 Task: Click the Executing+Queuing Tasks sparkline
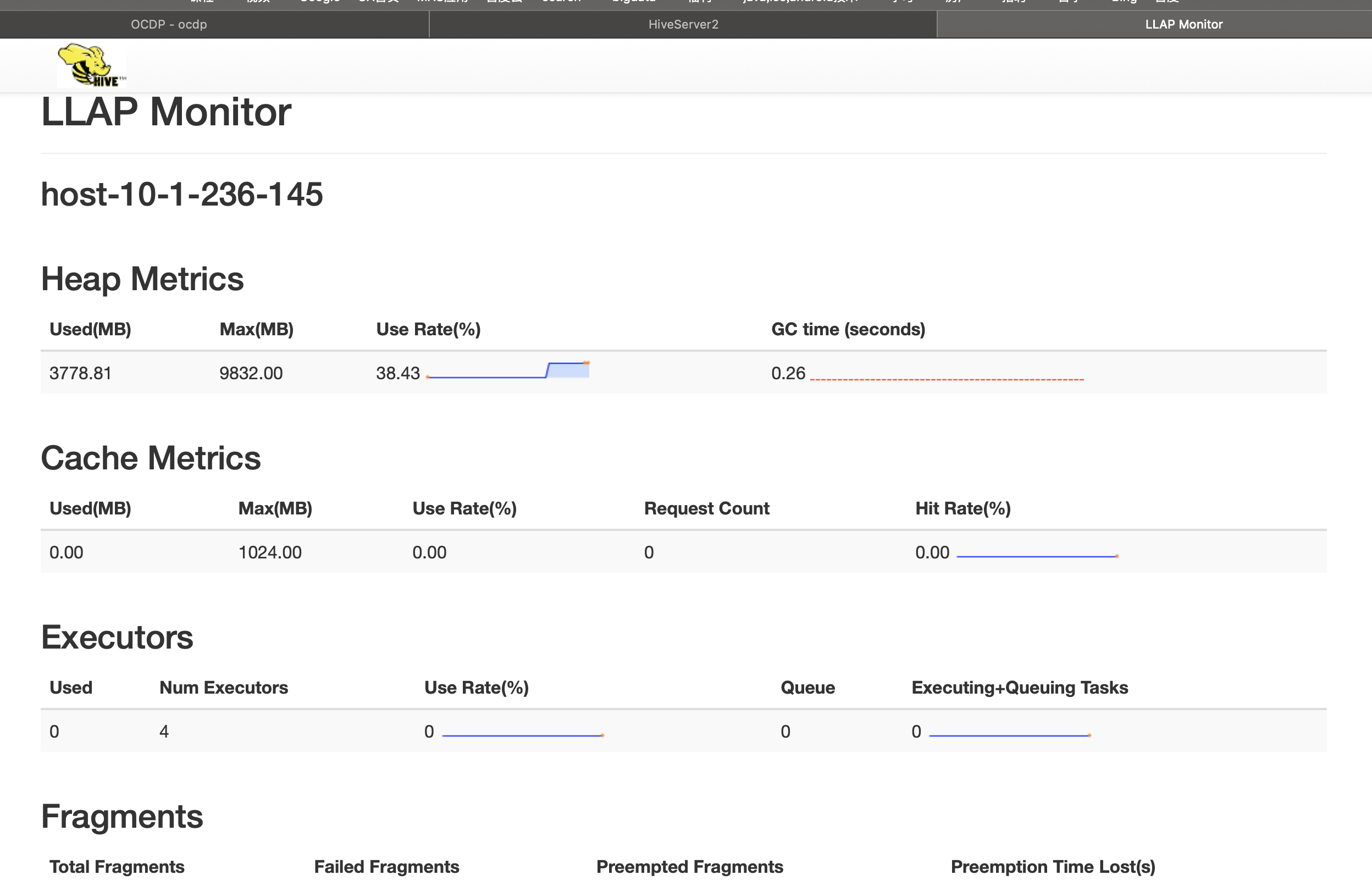click(x=1010, y=735)
